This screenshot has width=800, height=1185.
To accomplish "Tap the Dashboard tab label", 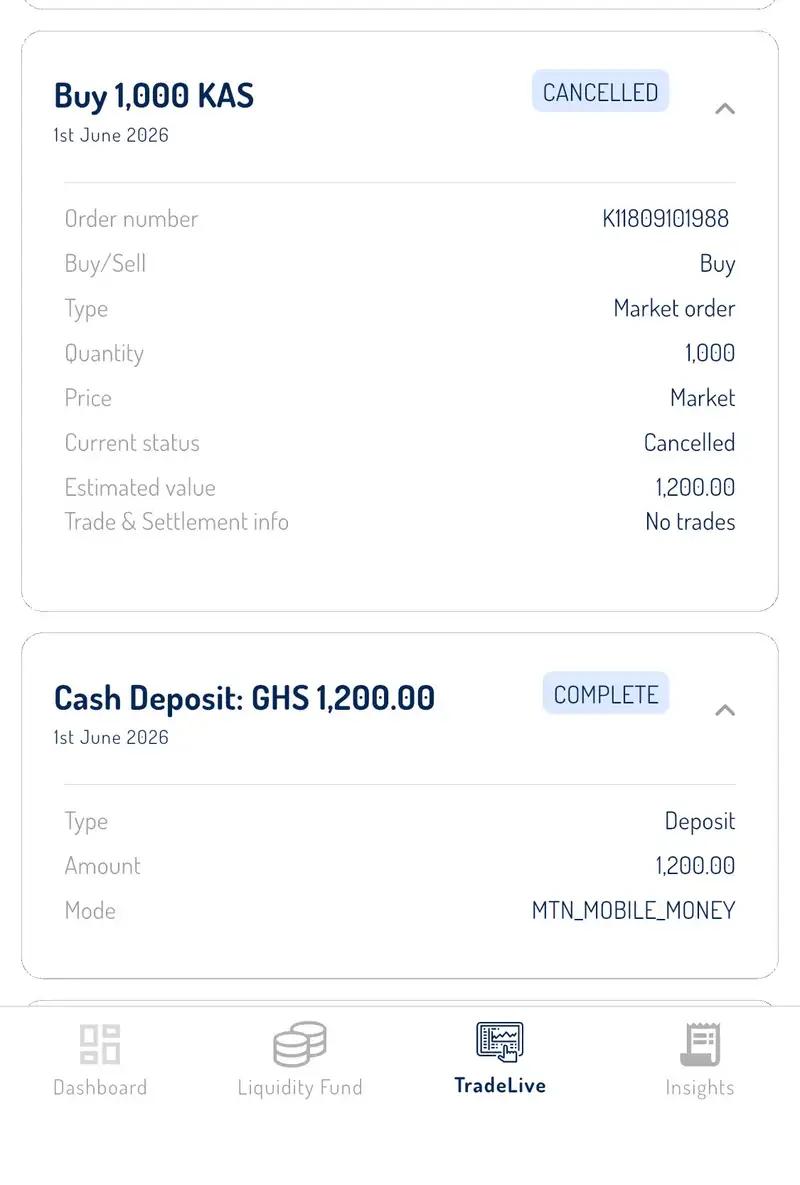I will tap(100, 1088).
